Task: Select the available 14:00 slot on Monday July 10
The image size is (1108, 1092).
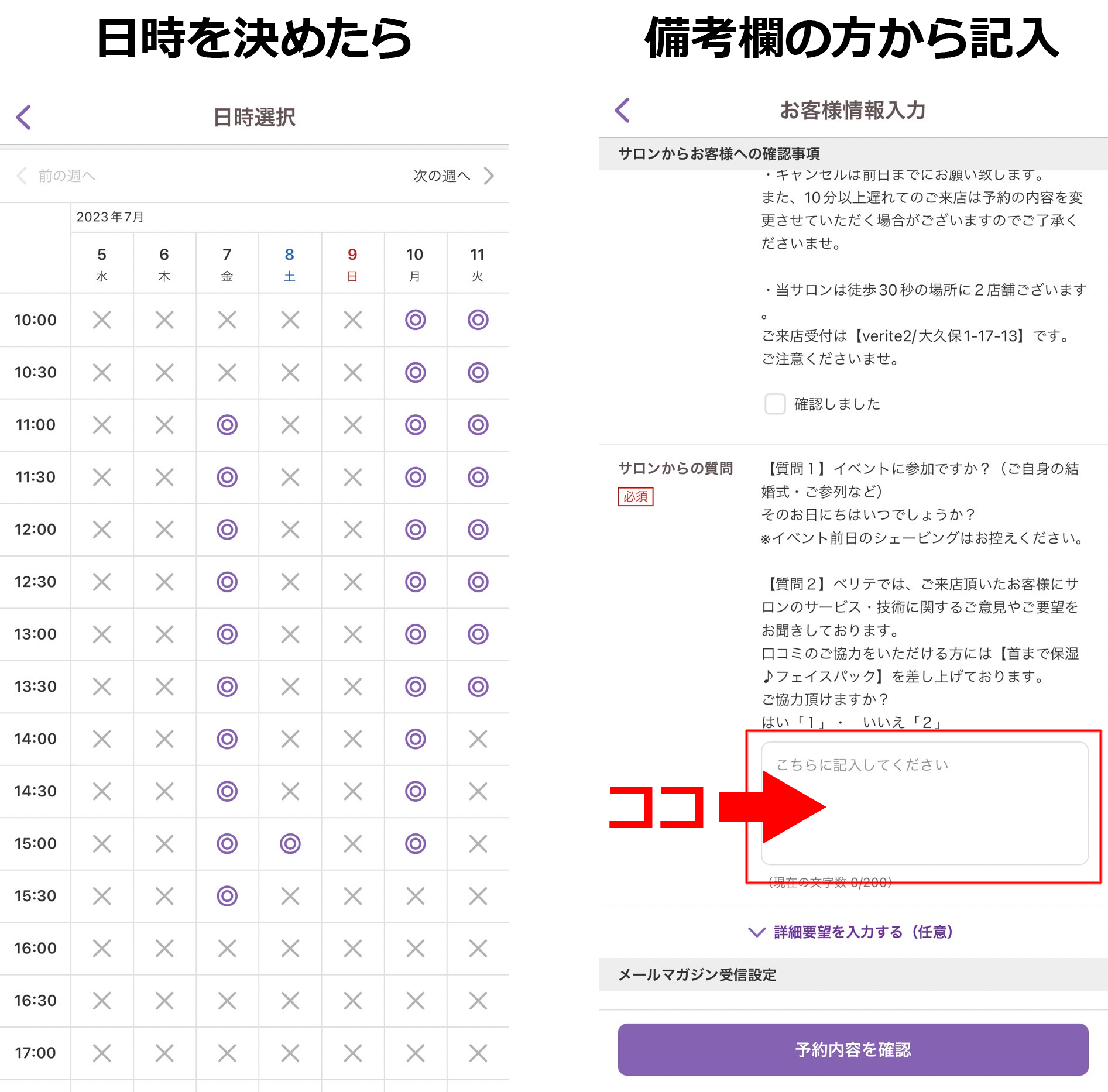Action: [415, 739]
